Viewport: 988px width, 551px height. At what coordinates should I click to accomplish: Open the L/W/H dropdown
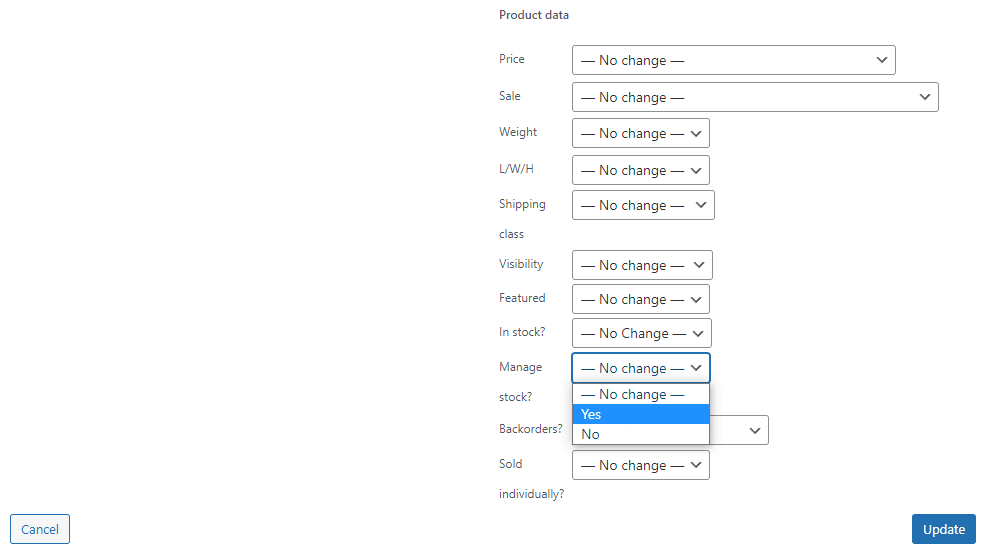coord(640,170)
